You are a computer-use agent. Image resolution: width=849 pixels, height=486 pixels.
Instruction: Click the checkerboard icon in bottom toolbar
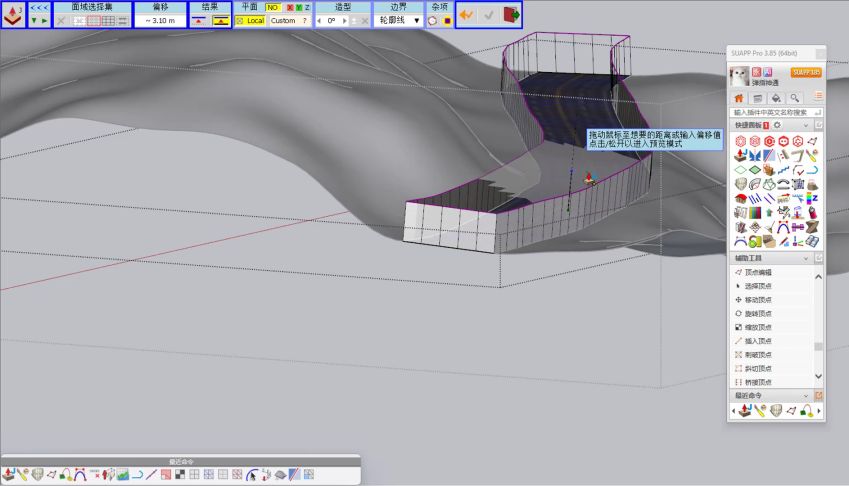click(180, 475)
